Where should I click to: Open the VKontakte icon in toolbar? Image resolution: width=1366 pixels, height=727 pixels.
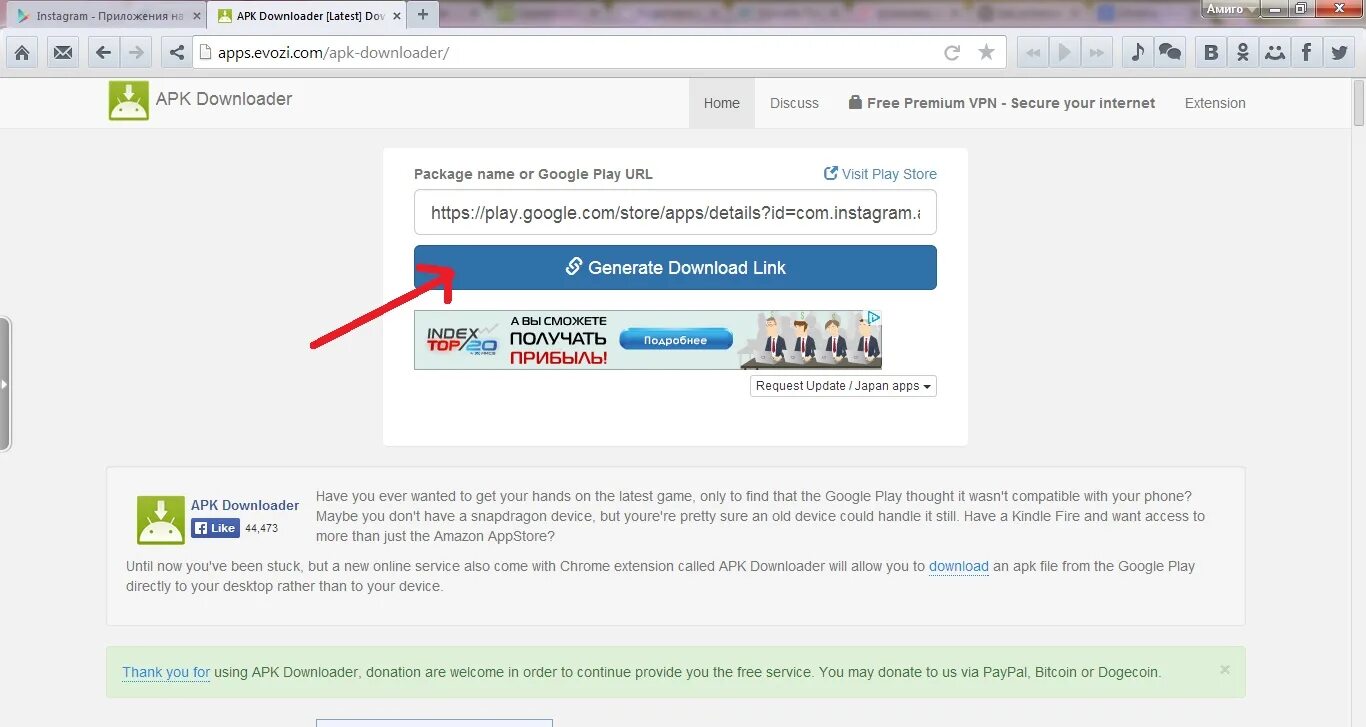1211,53
